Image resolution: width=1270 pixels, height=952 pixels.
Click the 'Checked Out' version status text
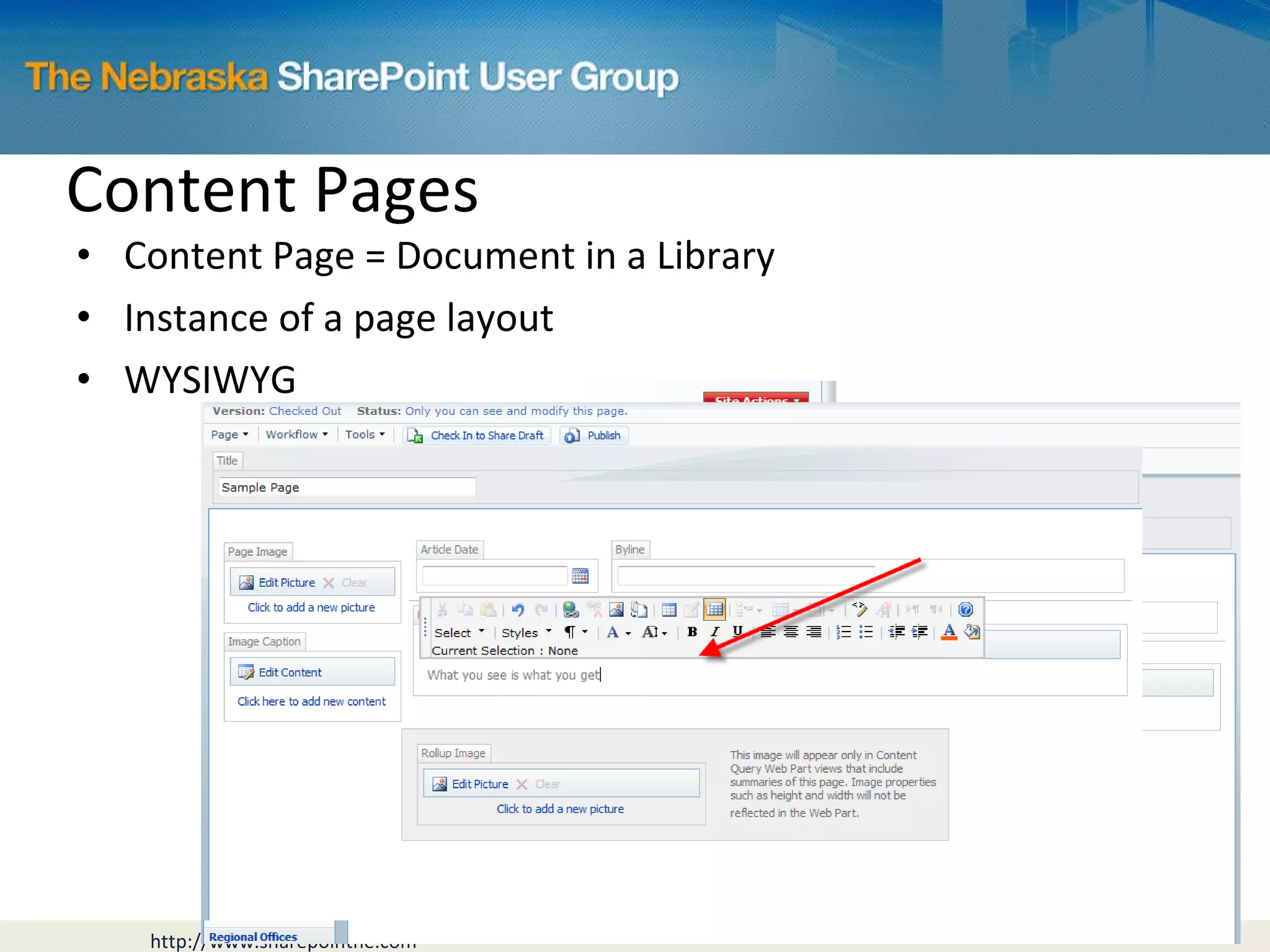point(305,411)
